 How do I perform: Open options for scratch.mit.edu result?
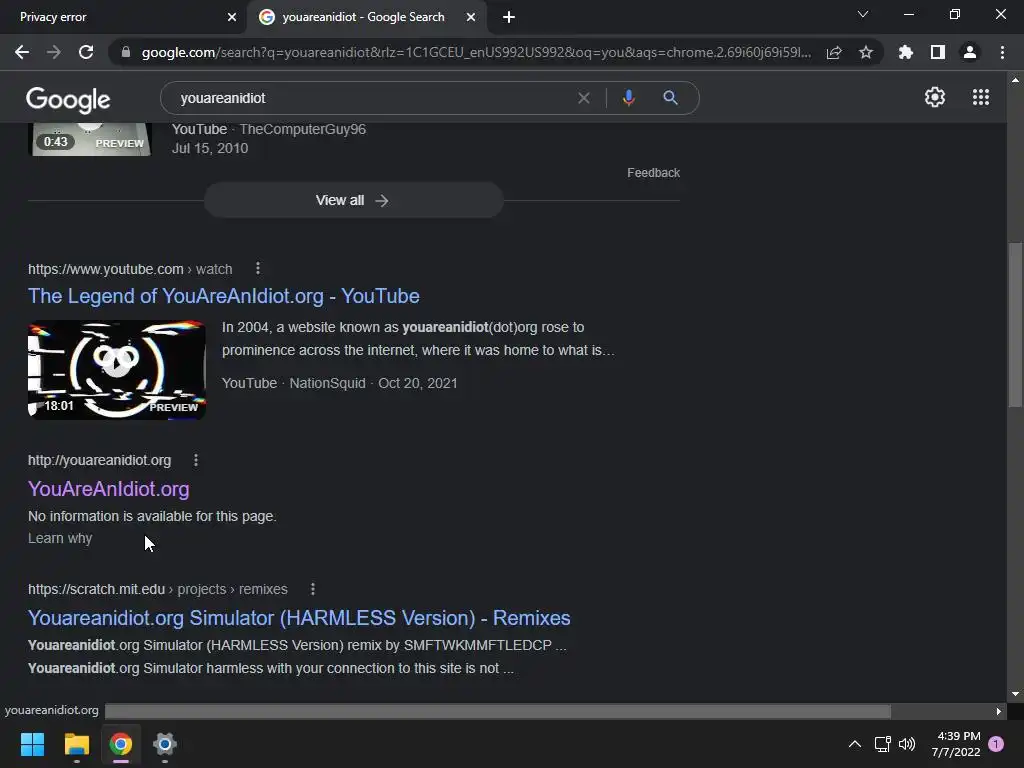click(x=313, y=589)
